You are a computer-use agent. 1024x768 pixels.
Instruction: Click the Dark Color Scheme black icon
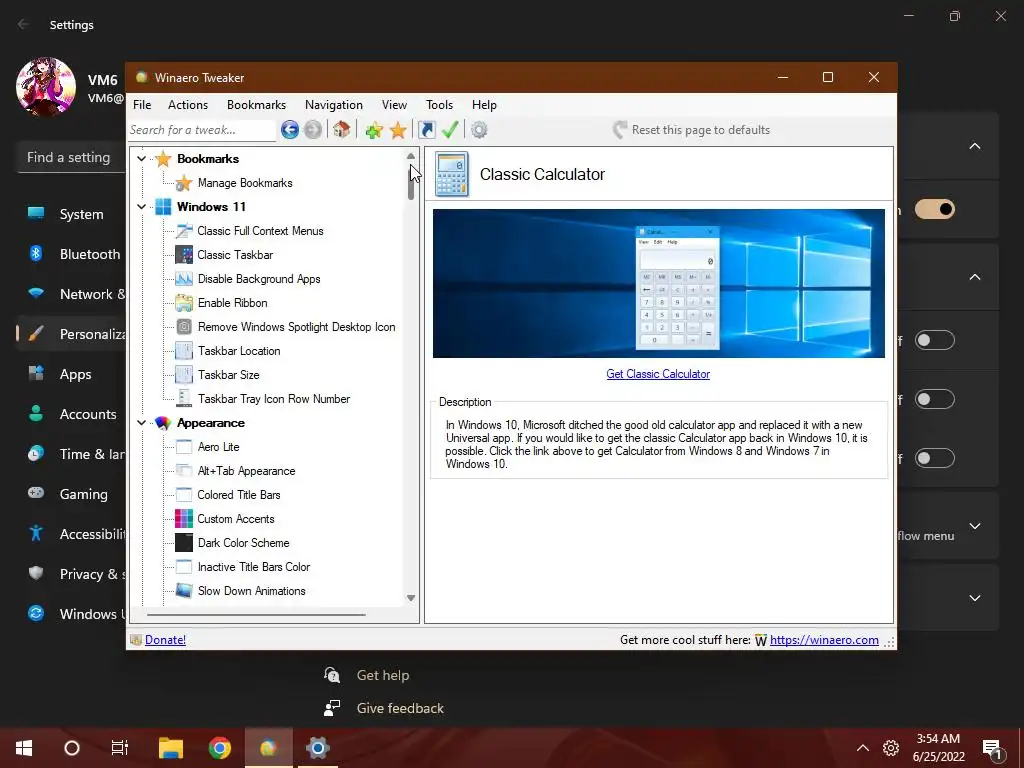click(x=184, y=543)
